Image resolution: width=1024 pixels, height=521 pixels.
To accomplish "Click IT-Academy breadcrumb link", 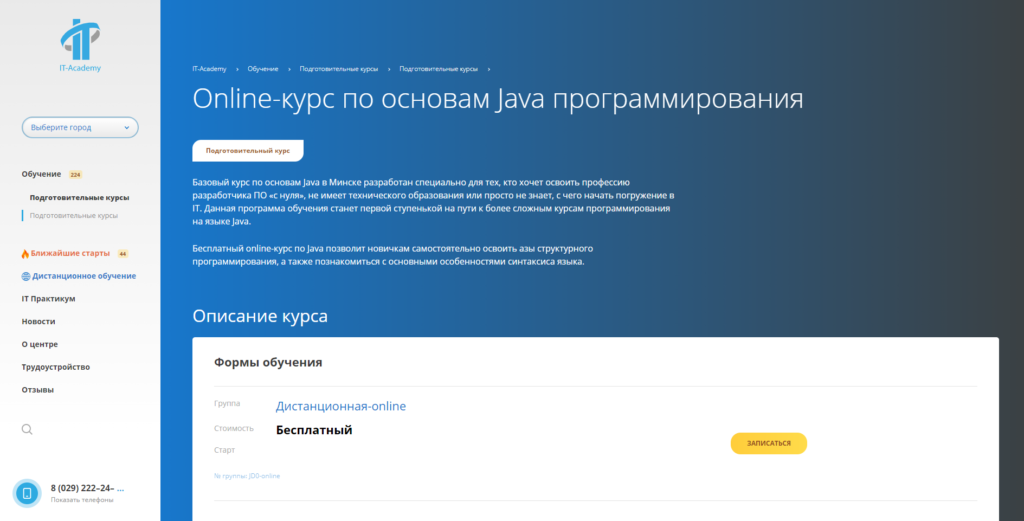I will pyautogui.click(x=209, y=69).
